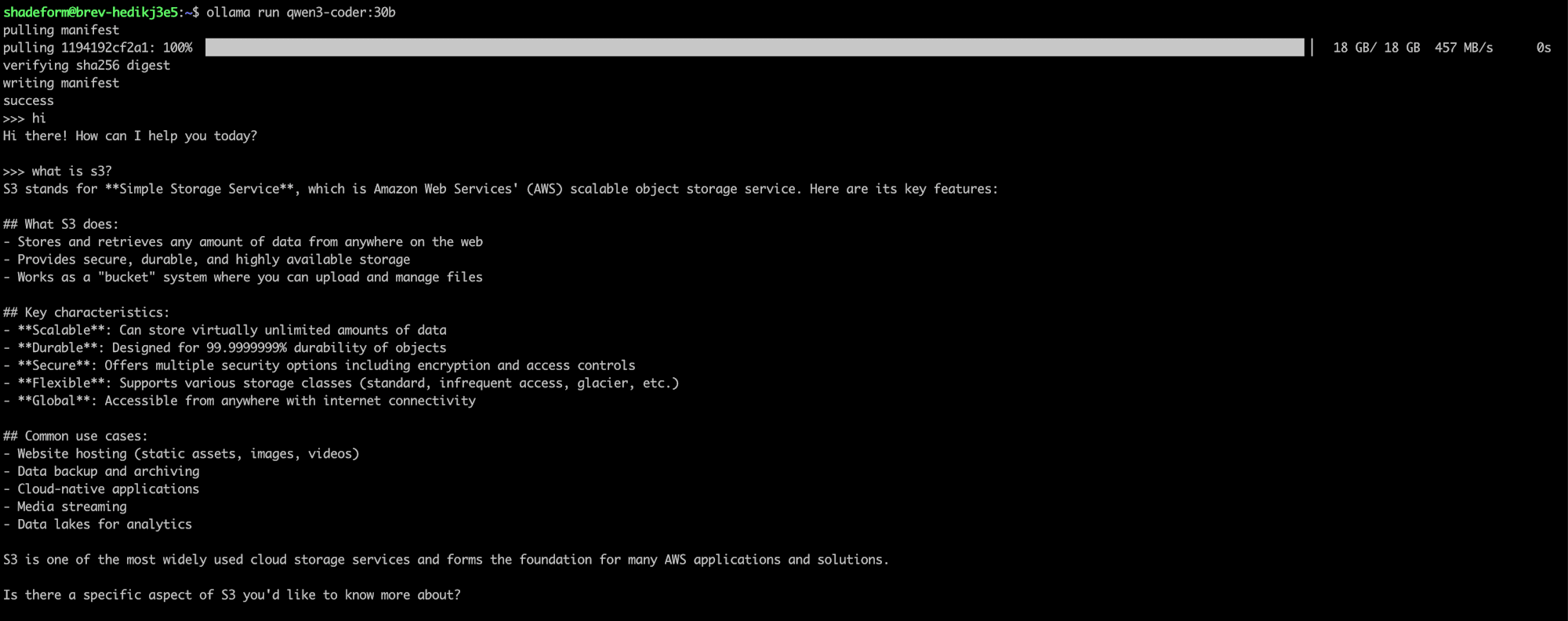This screenshot has width=1568, height=621.
Task: Click the '## Common use cases:' heading
Action: 75,436
